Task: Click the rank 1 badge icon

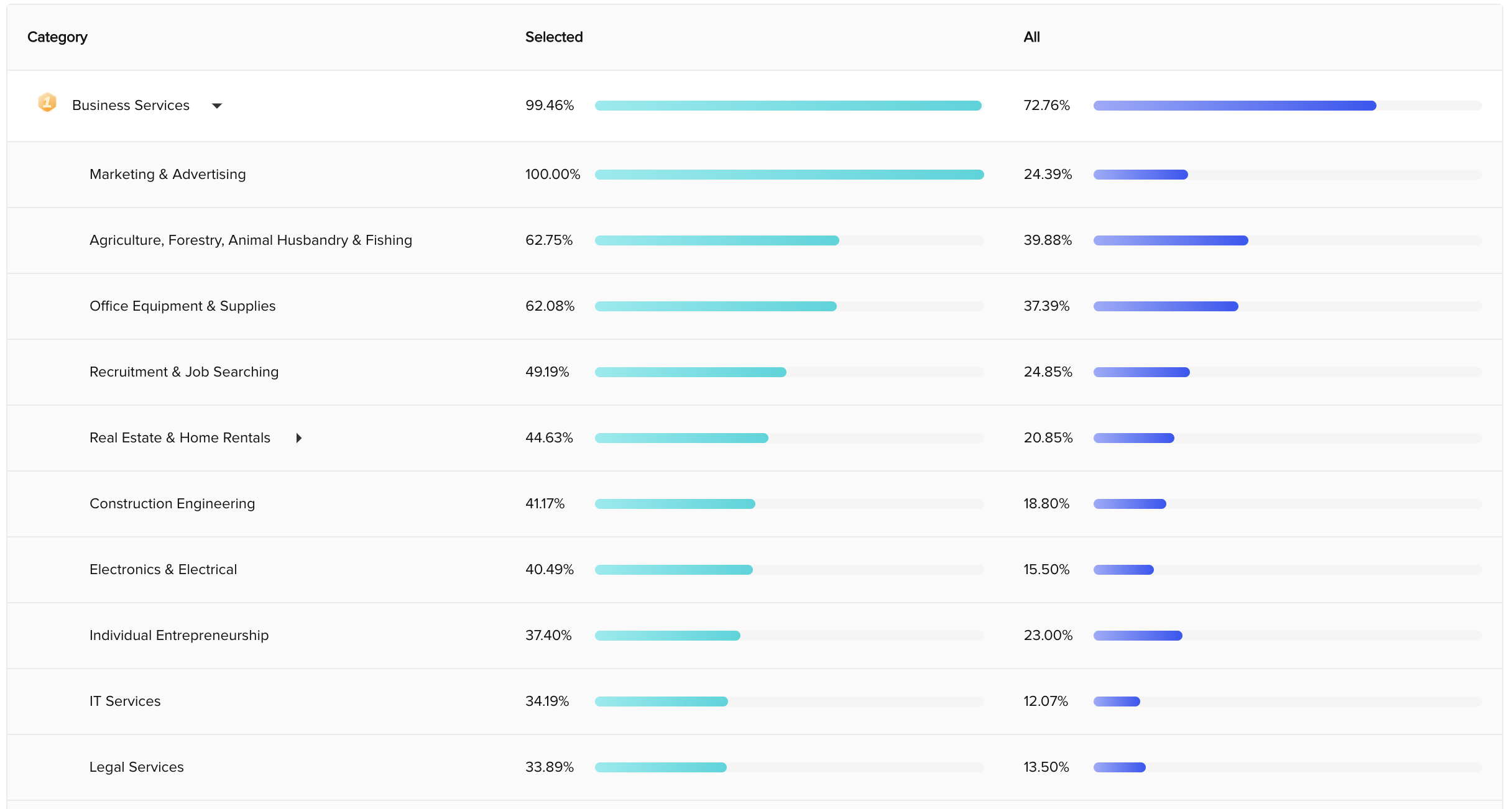Action: point(47,103)
